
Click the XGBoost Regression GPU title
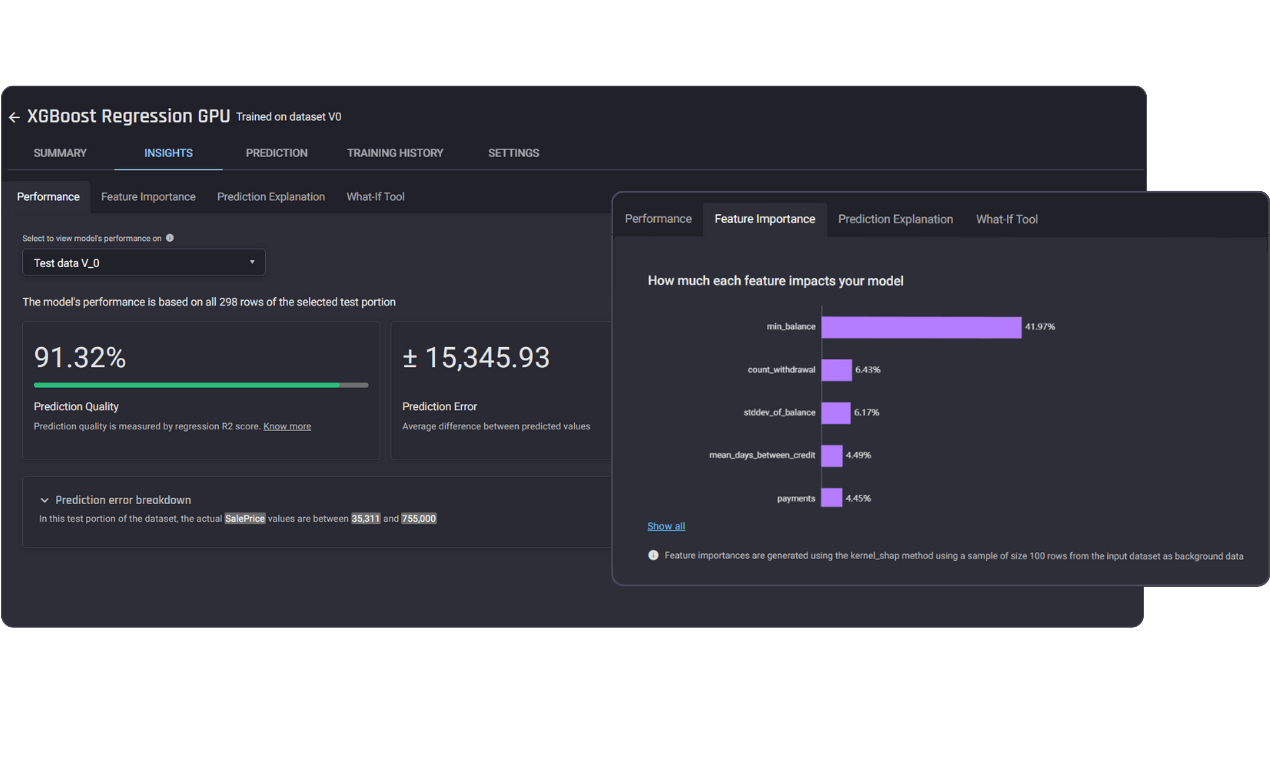point(128,116)
